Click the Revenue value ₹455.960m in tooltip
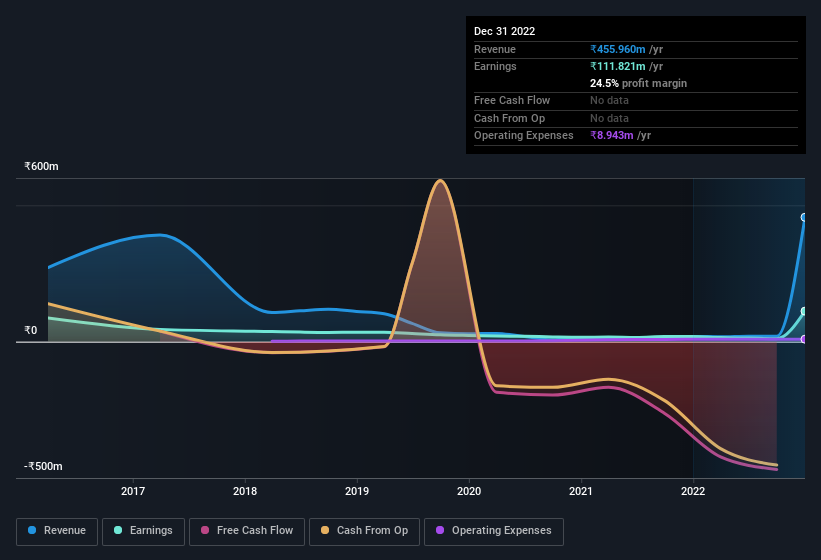The height and width of the screenshot is (560, 821). [618, 49]
